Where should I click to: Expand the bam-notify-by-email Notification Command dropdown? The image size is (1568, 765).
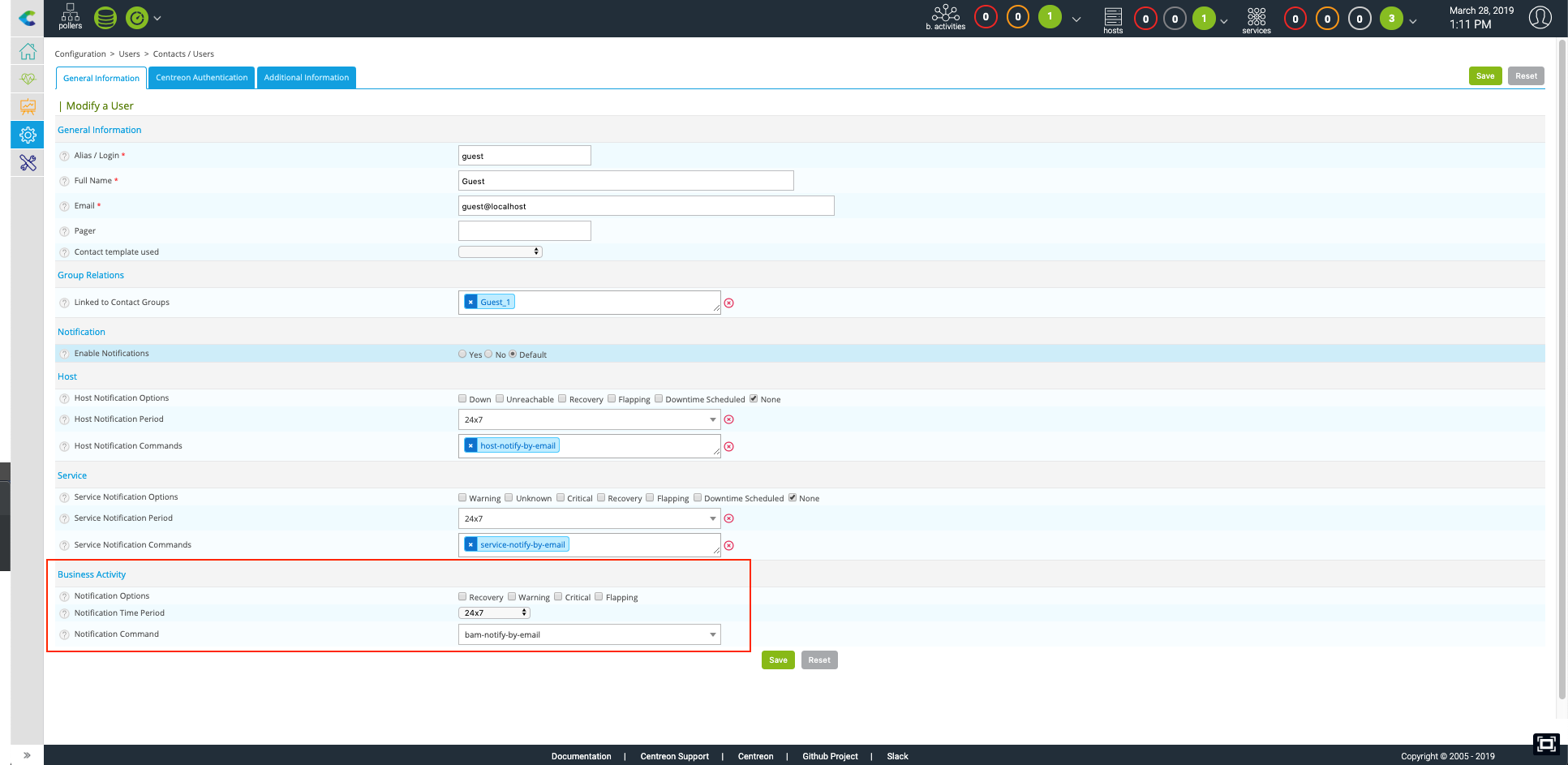pos(589,634)
